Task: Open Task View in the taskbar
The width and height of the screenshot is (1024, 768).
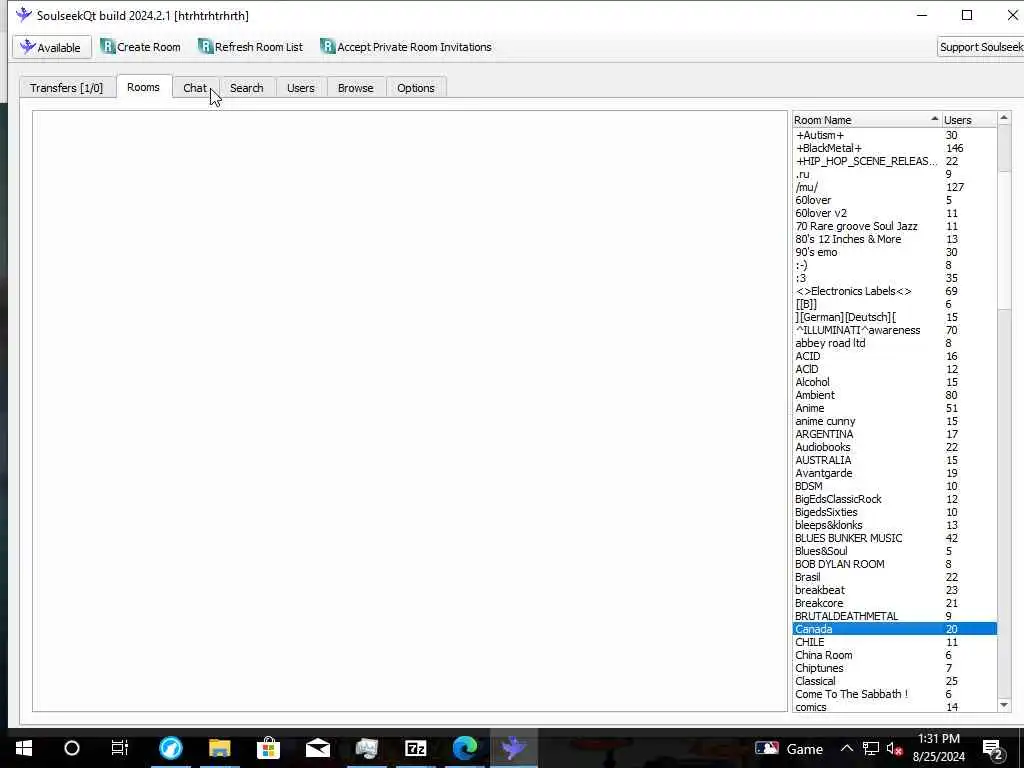Action: 120,748
